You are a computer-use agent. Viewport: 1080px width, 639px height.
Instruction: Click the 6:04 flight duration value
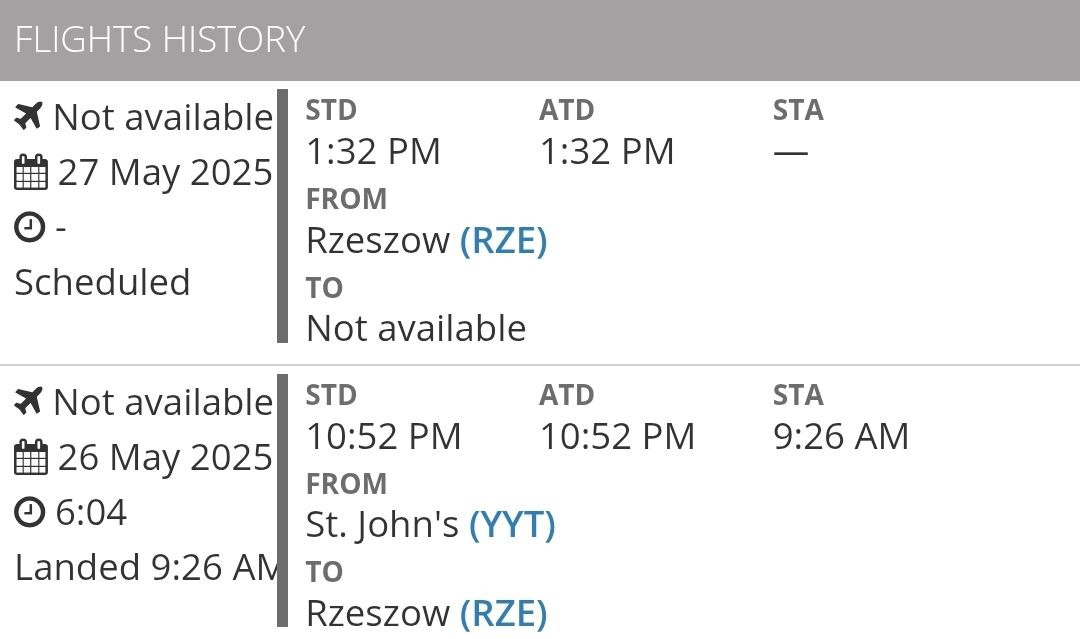pyautogui.click(x=91, y=513)
